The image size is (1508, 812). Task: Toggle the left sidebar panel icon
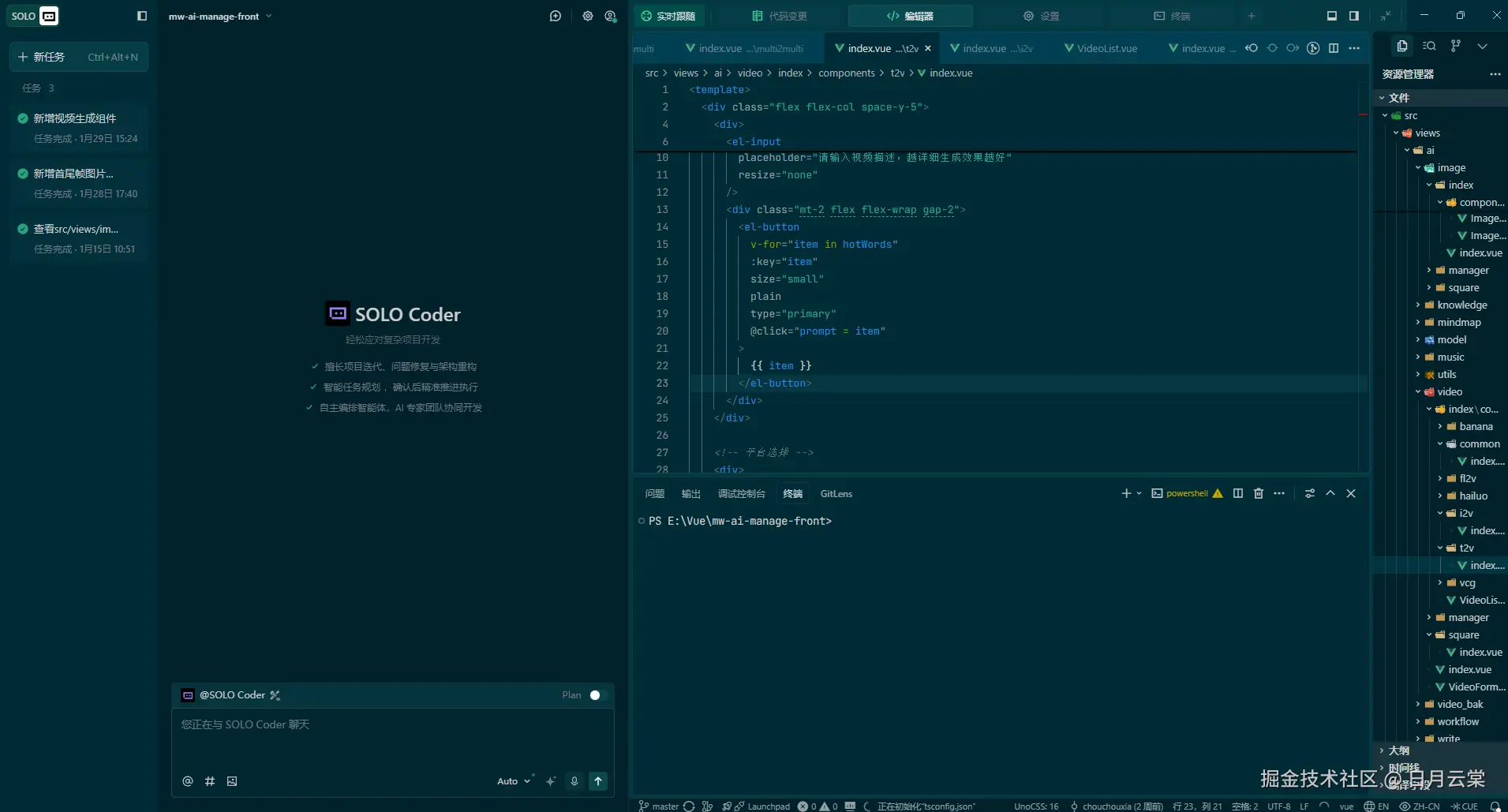point(142,16)
